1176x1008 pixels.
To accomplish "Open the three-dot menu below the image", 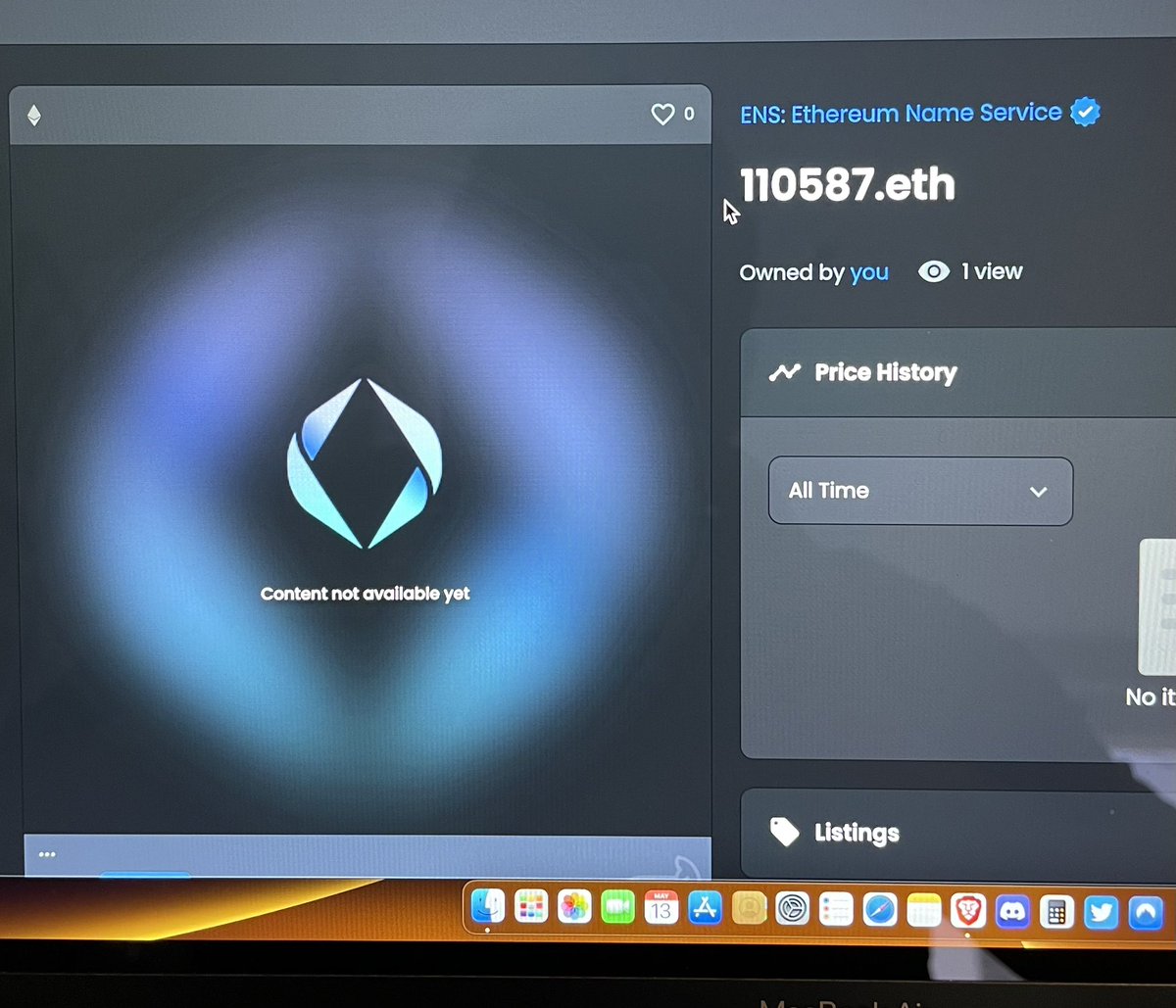I will click(47, 854).
